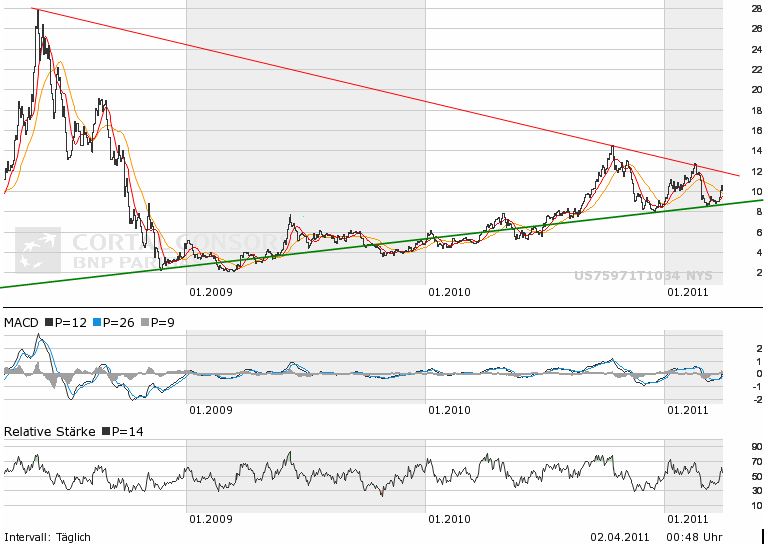Click price axis value 28
Image resolution: width=768 pixels, height=546 pixels.
(x=757, y=8)
